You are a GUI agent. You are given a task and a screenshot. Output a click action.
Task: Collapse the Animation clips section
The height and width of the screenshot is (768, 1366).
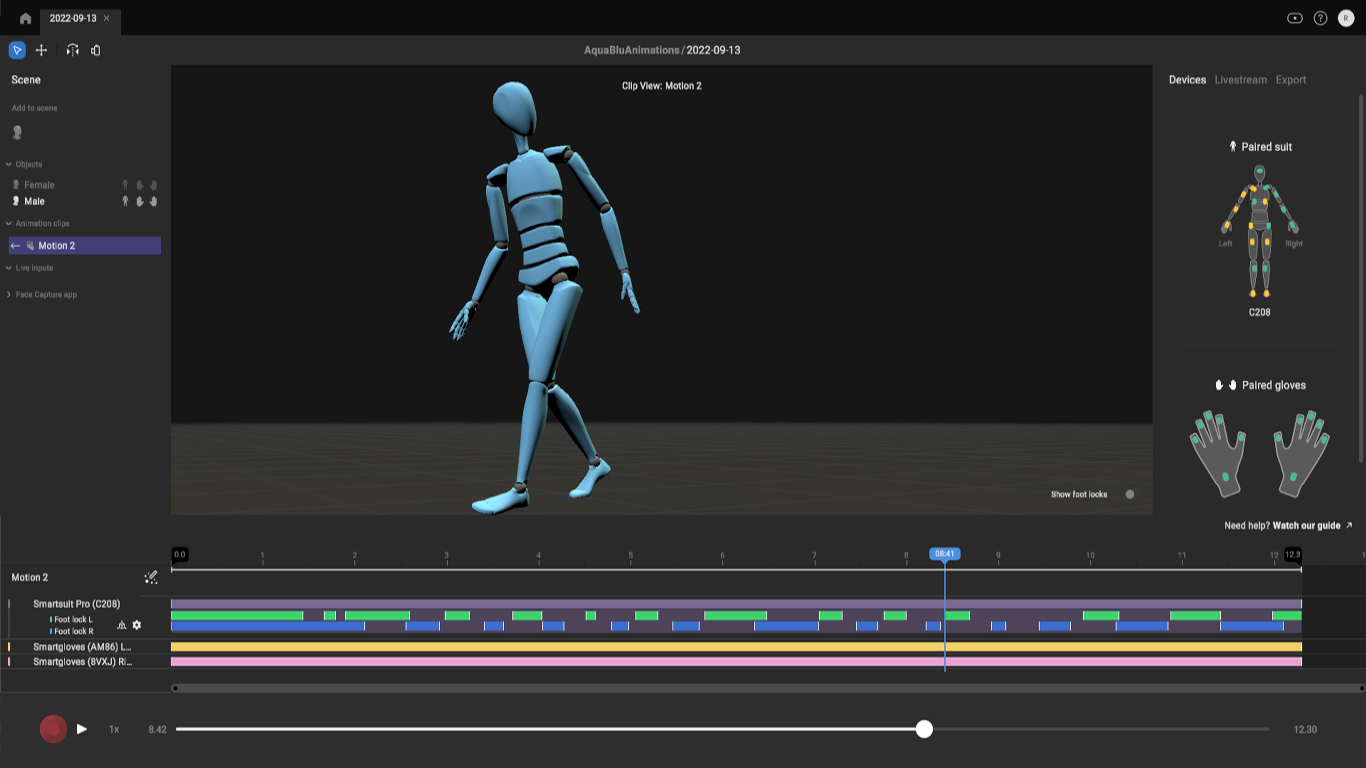pos(9,223)
